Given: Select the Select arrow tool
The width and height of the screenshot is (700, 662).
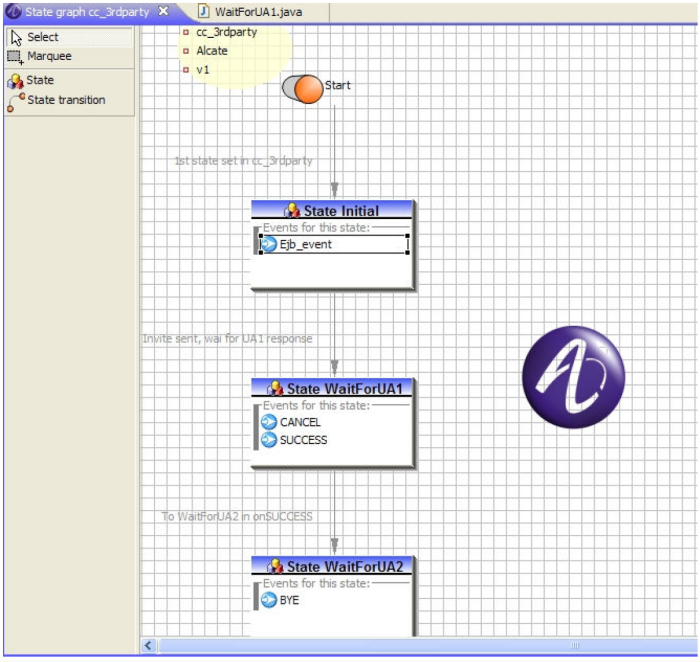Looking at the screenshot, I should pyautogui.click(x=42, y=37).
